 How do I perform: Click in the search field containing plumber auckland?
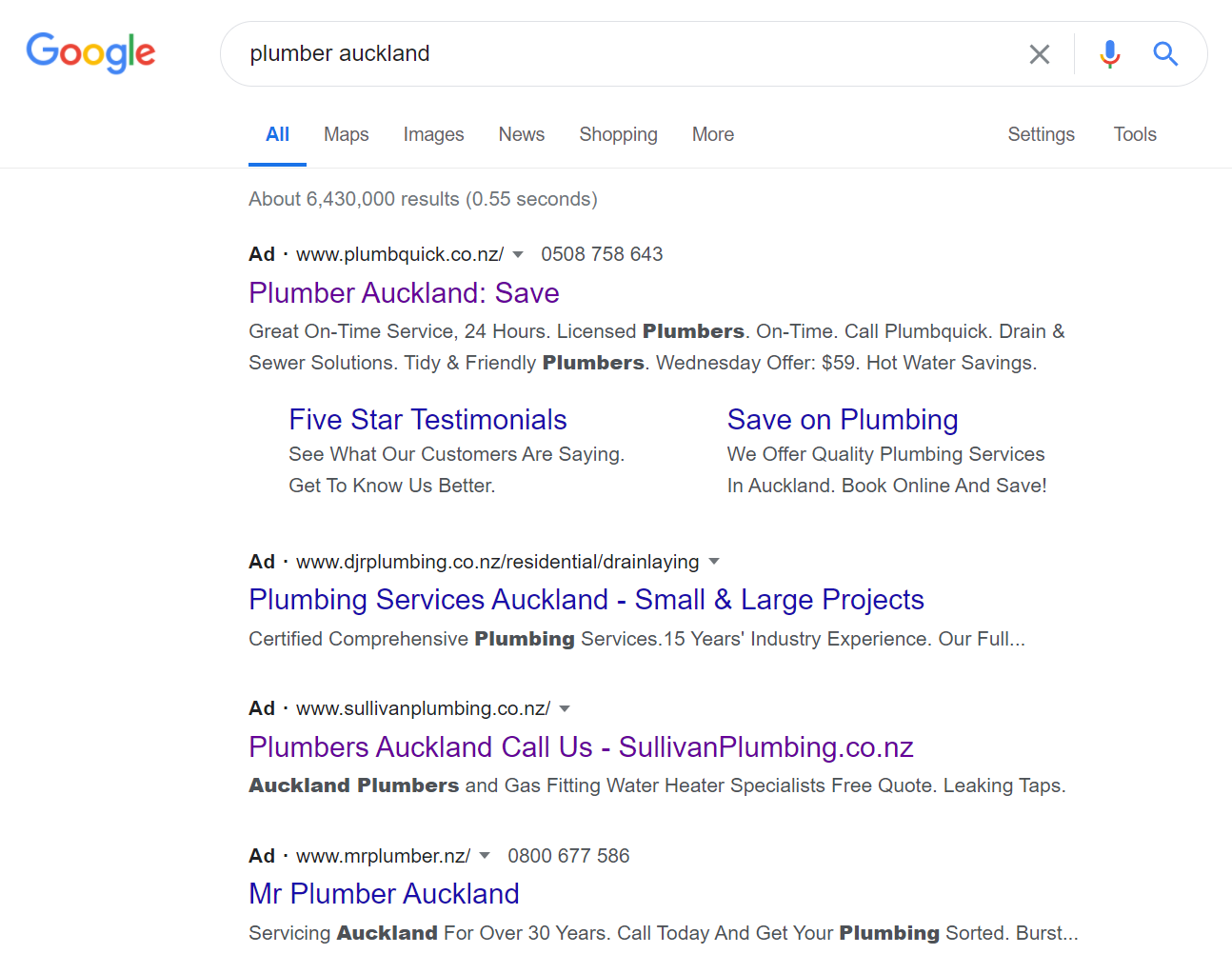(x=619, y=54)
